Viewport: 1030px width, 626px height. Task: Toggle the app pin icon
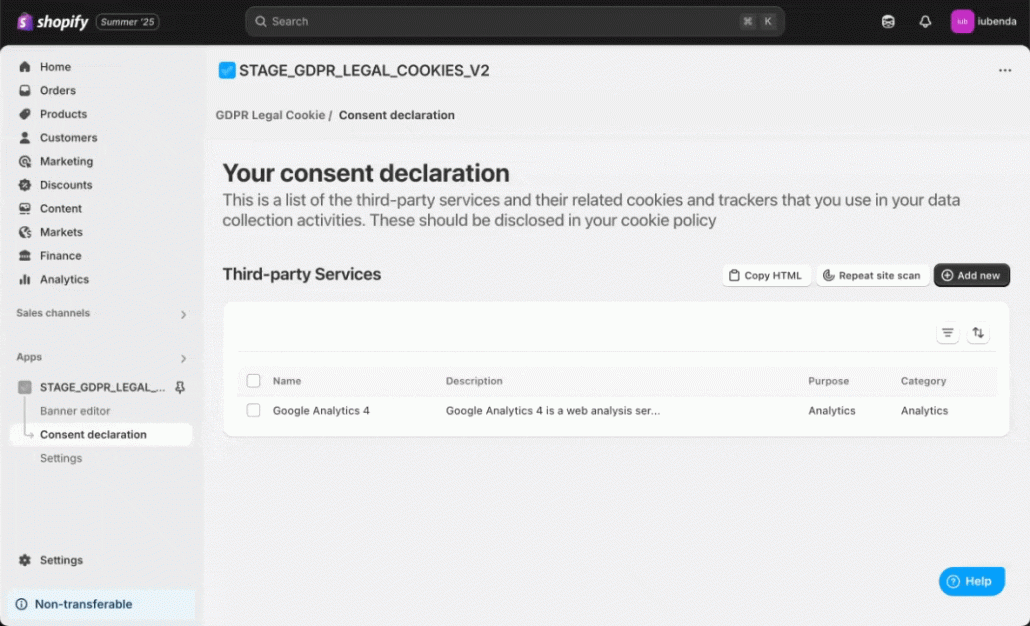tap(180, 388)
